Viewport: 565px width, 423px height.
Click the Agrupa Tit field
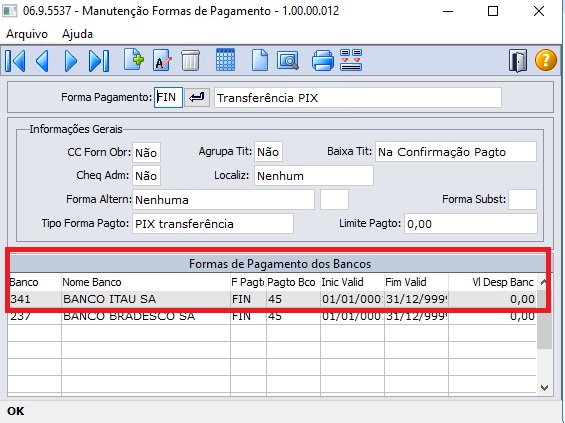pos(268,152)
